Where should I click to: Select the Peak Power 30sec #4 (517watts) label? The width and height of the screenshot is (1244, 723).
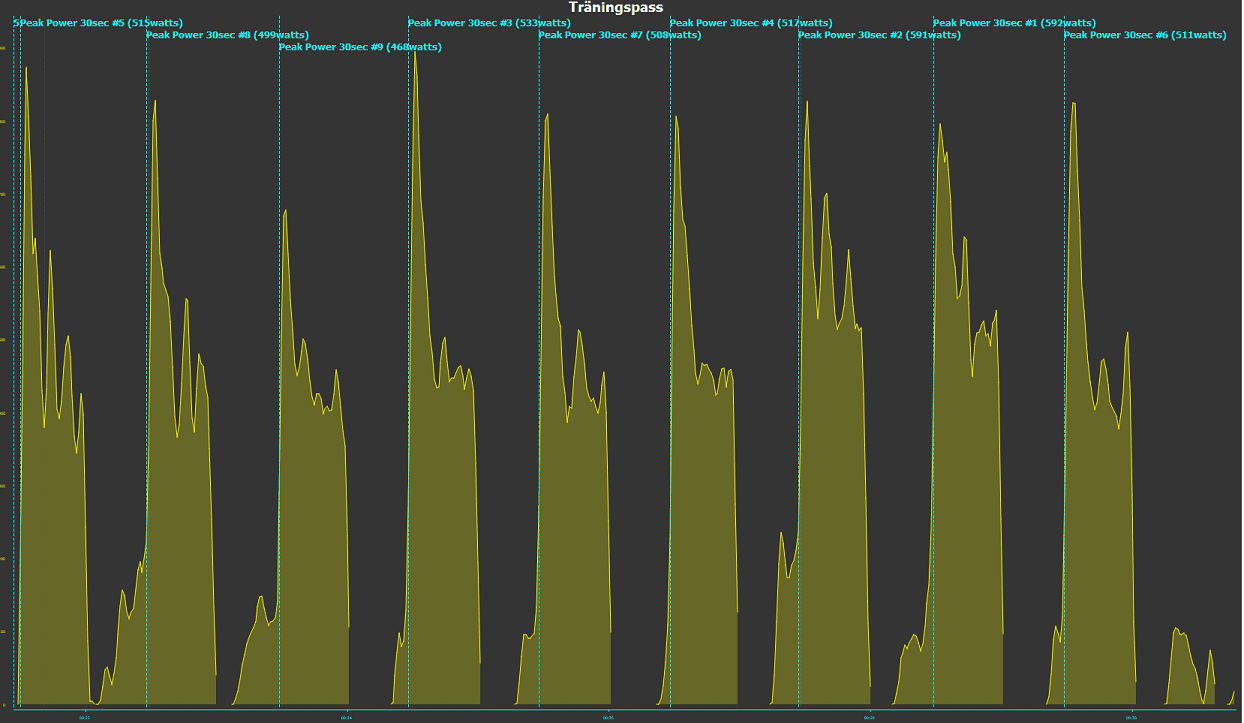pos(751,23)
